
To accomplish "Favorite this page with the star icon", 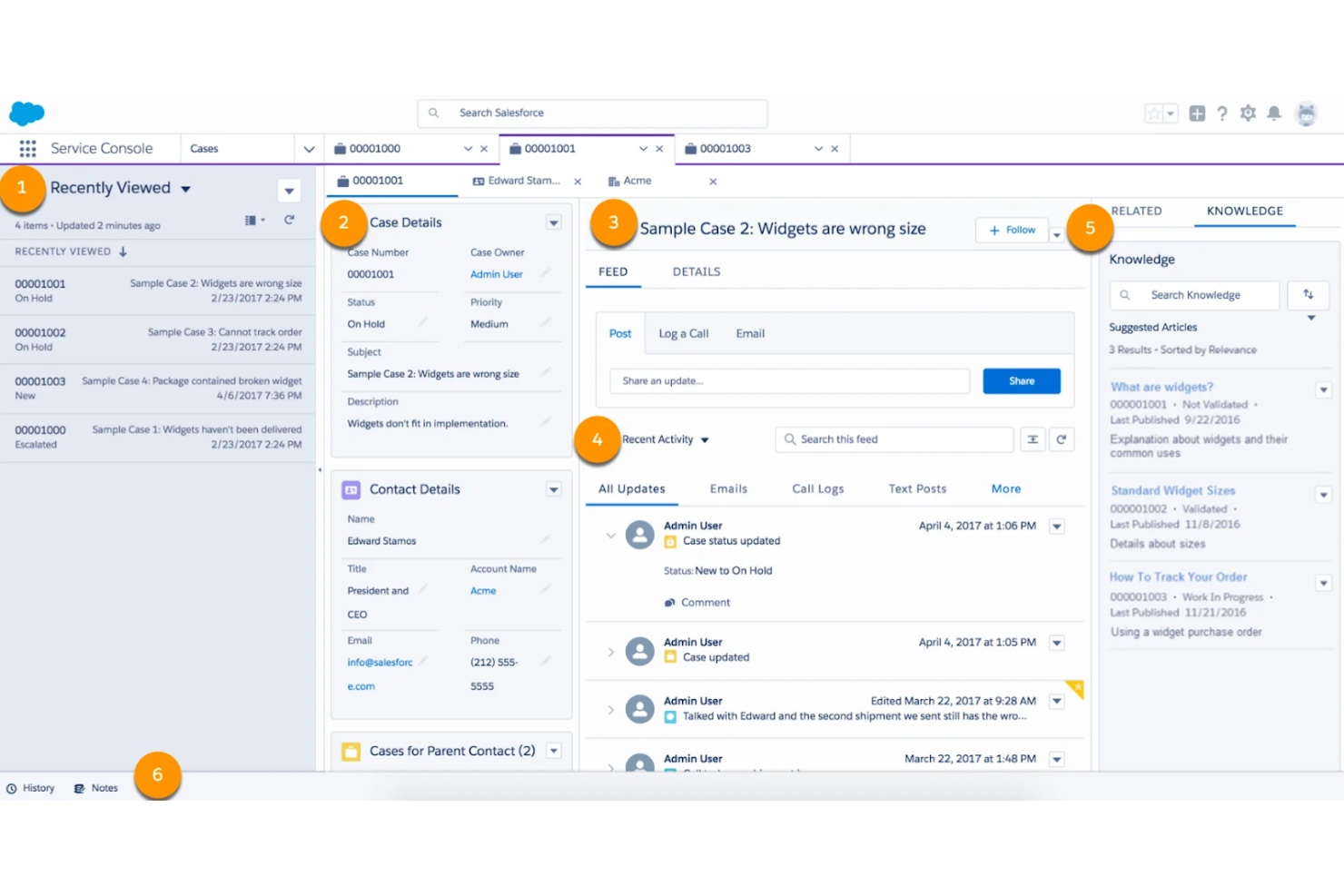I will pos(1155,113).
